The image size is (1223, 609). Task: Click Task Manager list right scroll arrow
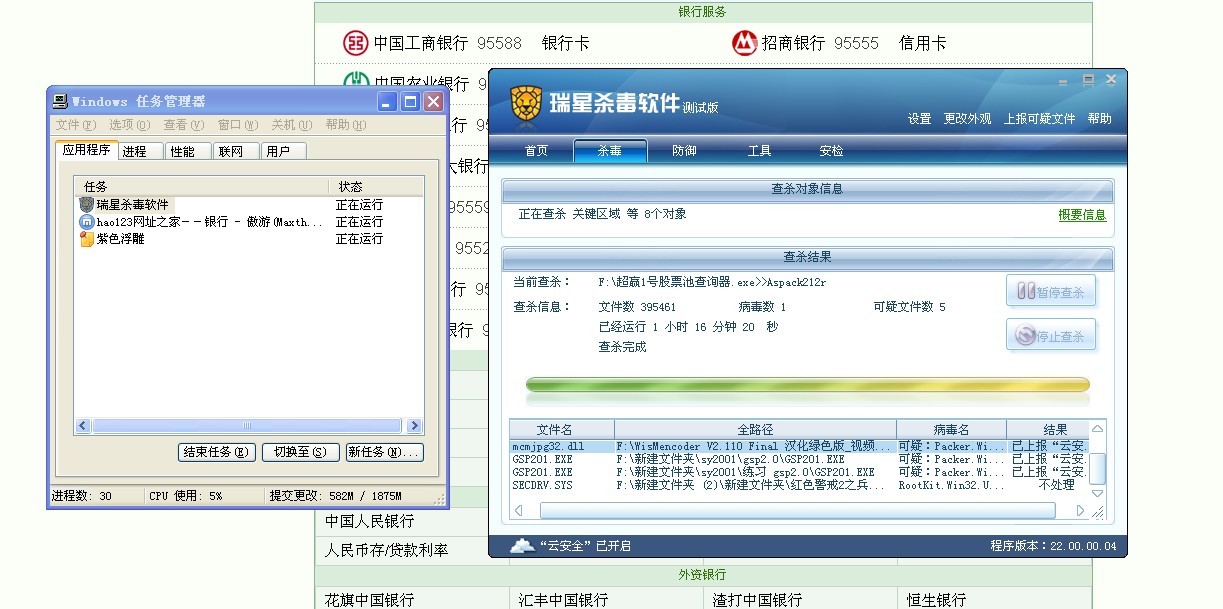point(414,426)
